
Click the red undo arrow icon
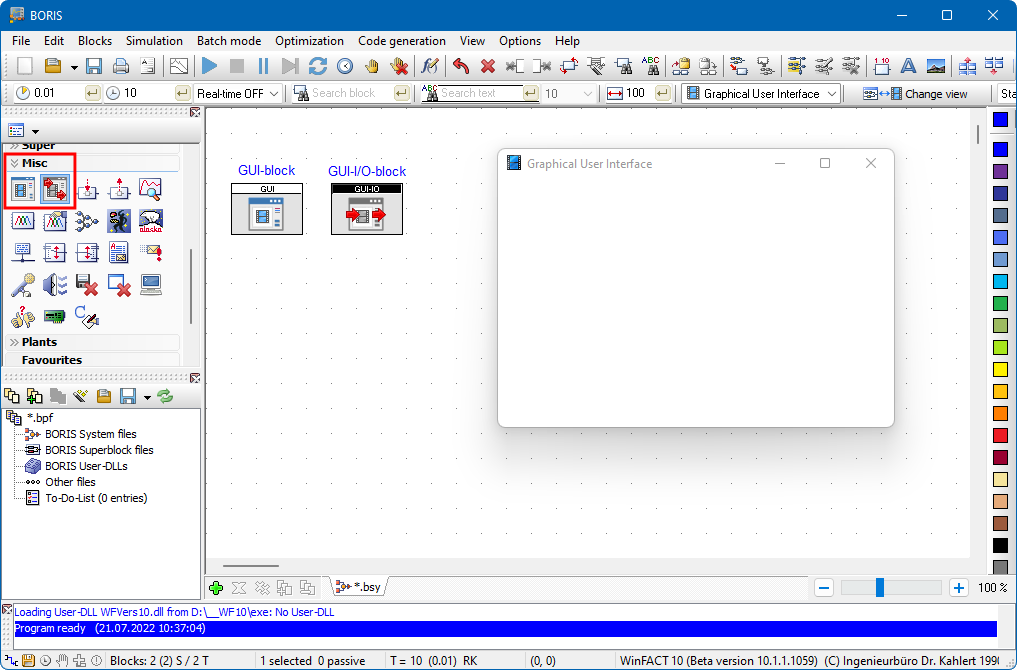click(461, 66)
